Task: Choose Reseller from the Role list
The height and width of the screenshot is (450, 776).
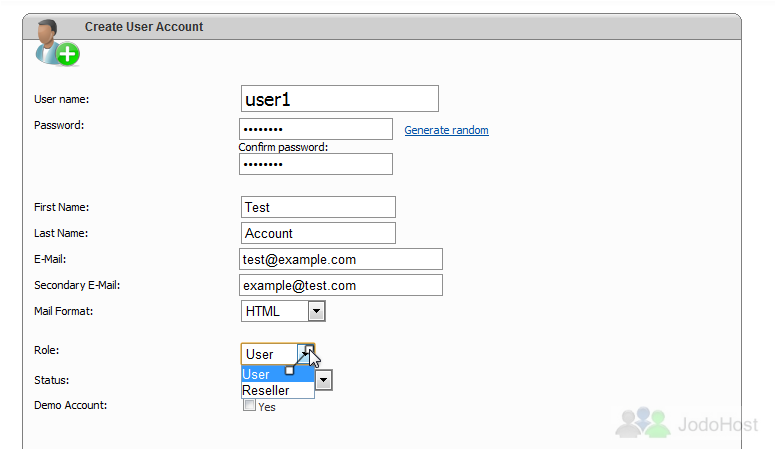Action: click(x=278, y=390)
